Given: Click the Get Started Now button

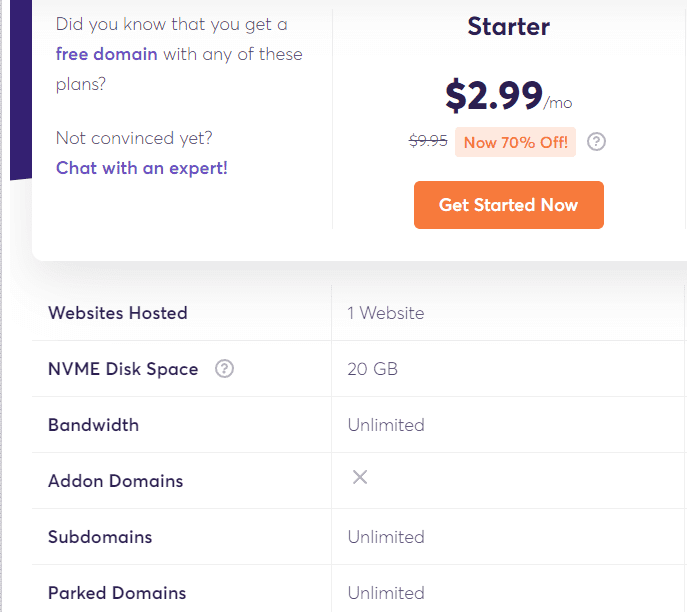Looking at the screenshot, I should (509, 205).
